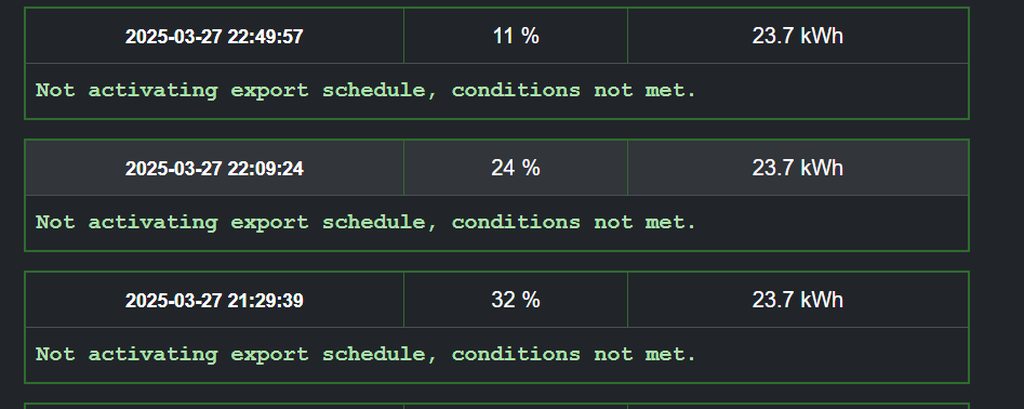Click the 32 % percentage cell
The height and width of the screenshot is (409, 1024).
click(x=516, y=300)
